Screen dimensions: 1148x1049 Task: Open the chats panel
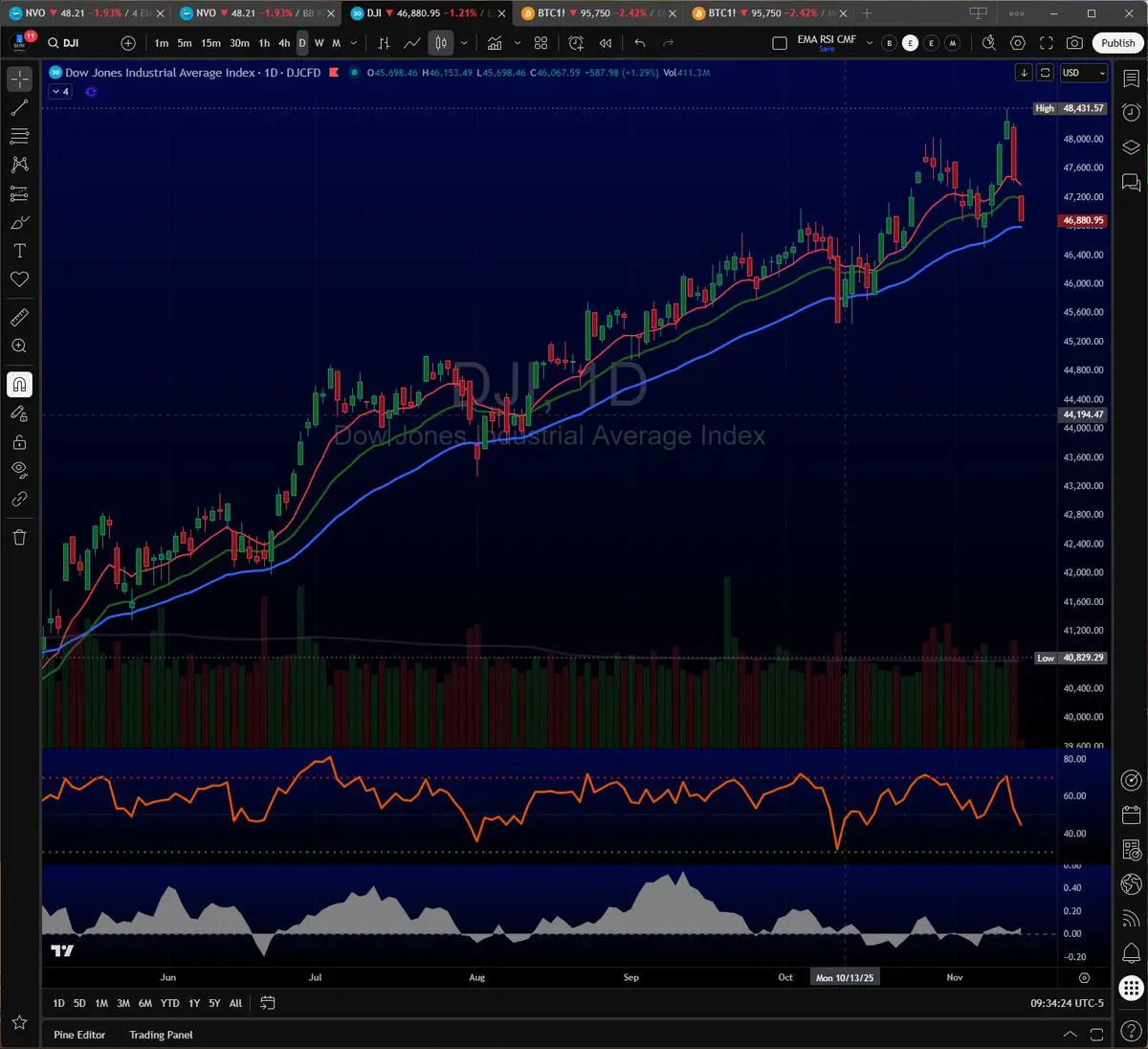1131,181
